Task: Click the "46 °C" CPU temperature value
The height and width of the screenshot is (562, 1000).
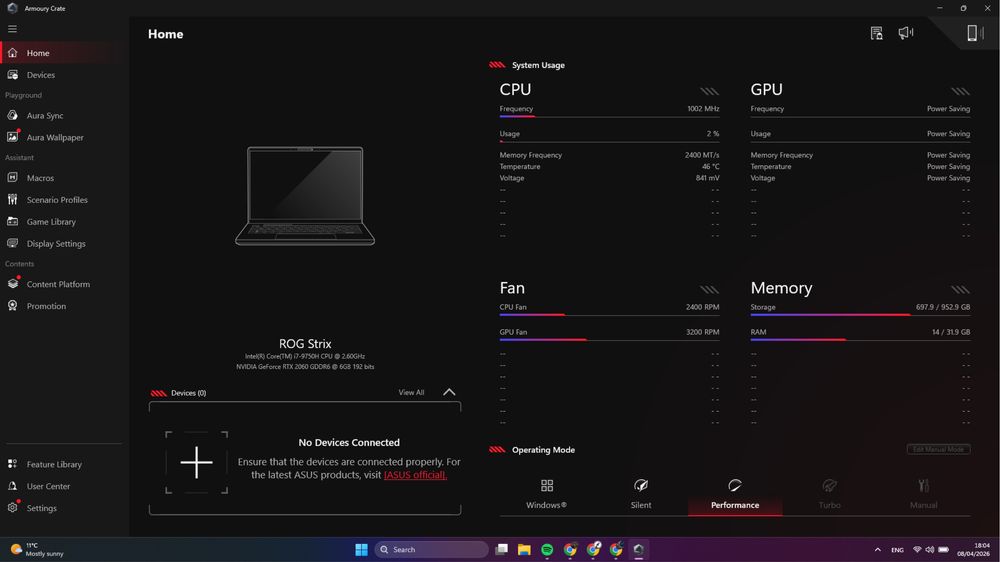Action: point(710,166)
